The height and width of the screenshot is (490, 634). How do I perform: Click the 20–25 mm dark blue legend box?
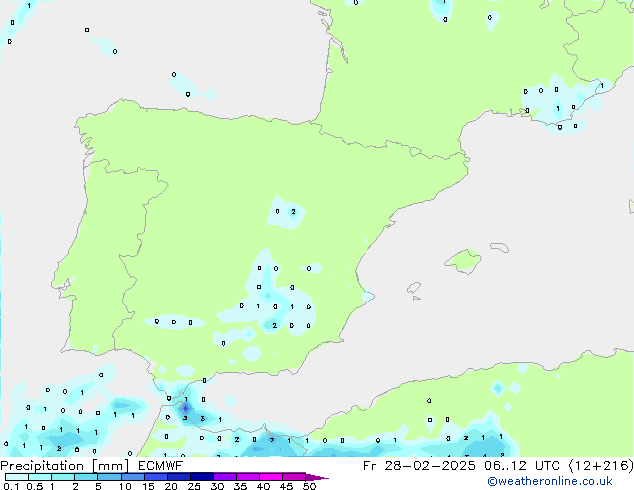(x=178, y=477)
